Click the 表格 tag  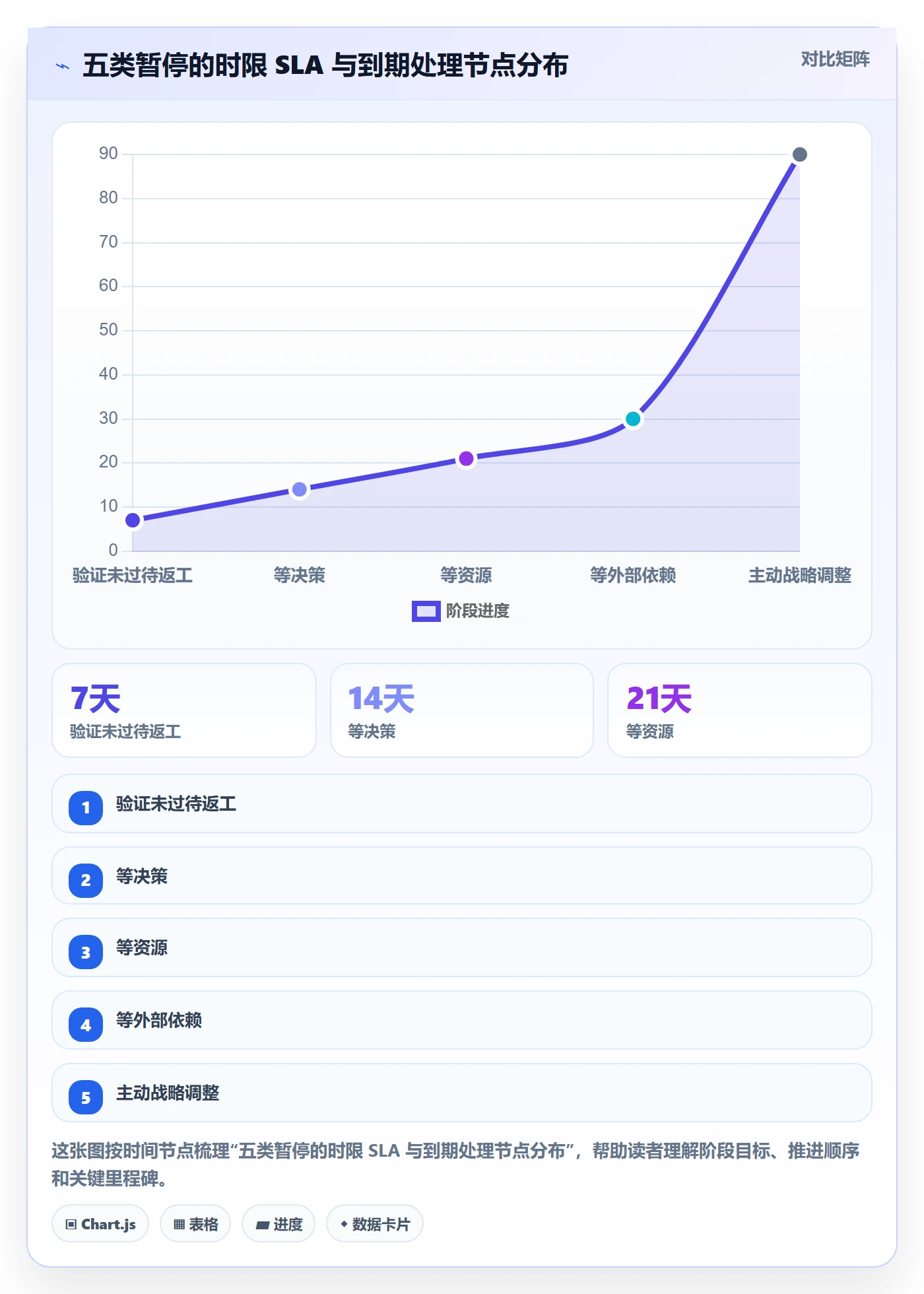(x=195, y=1224)
